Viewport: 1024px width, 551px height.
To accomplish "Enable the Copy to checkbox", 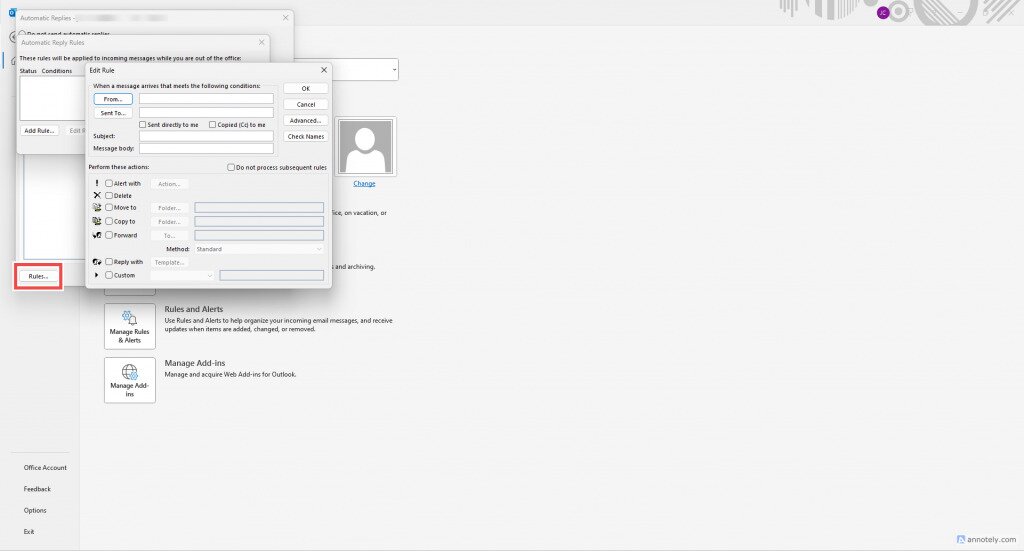I will pyautogui.click(x=109, y=221).
